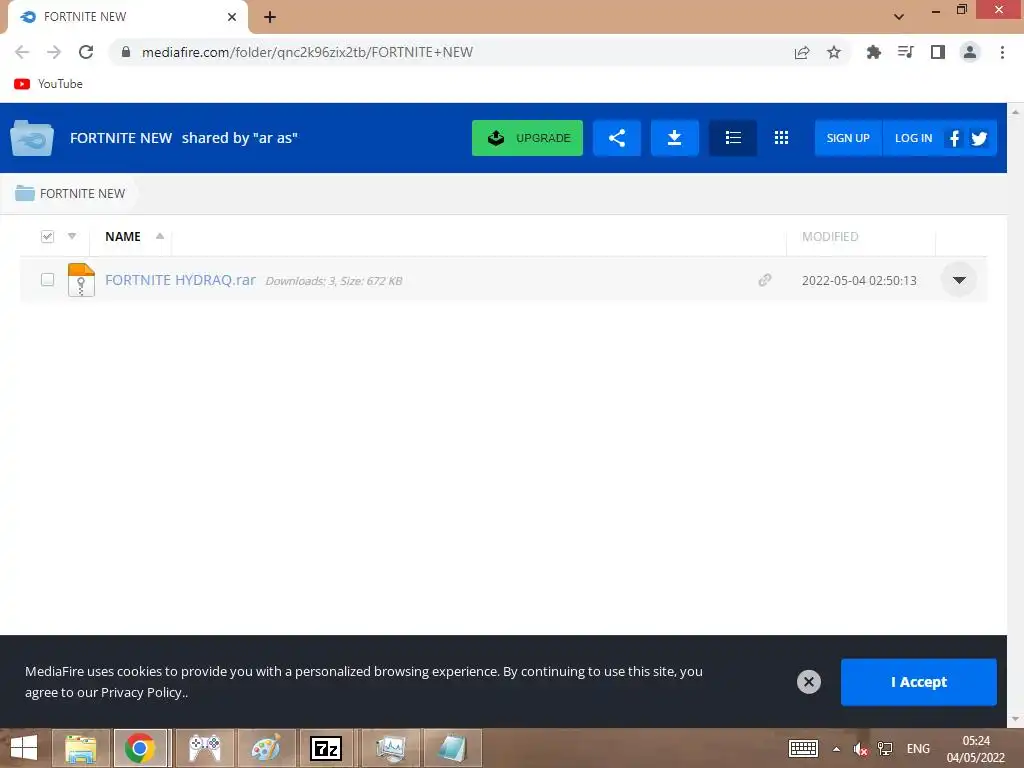Check the FORTNITE HYDRAQ.rar checkbox
The image size is (1024, 768).
pyautogui.click(x=47, y=280)
